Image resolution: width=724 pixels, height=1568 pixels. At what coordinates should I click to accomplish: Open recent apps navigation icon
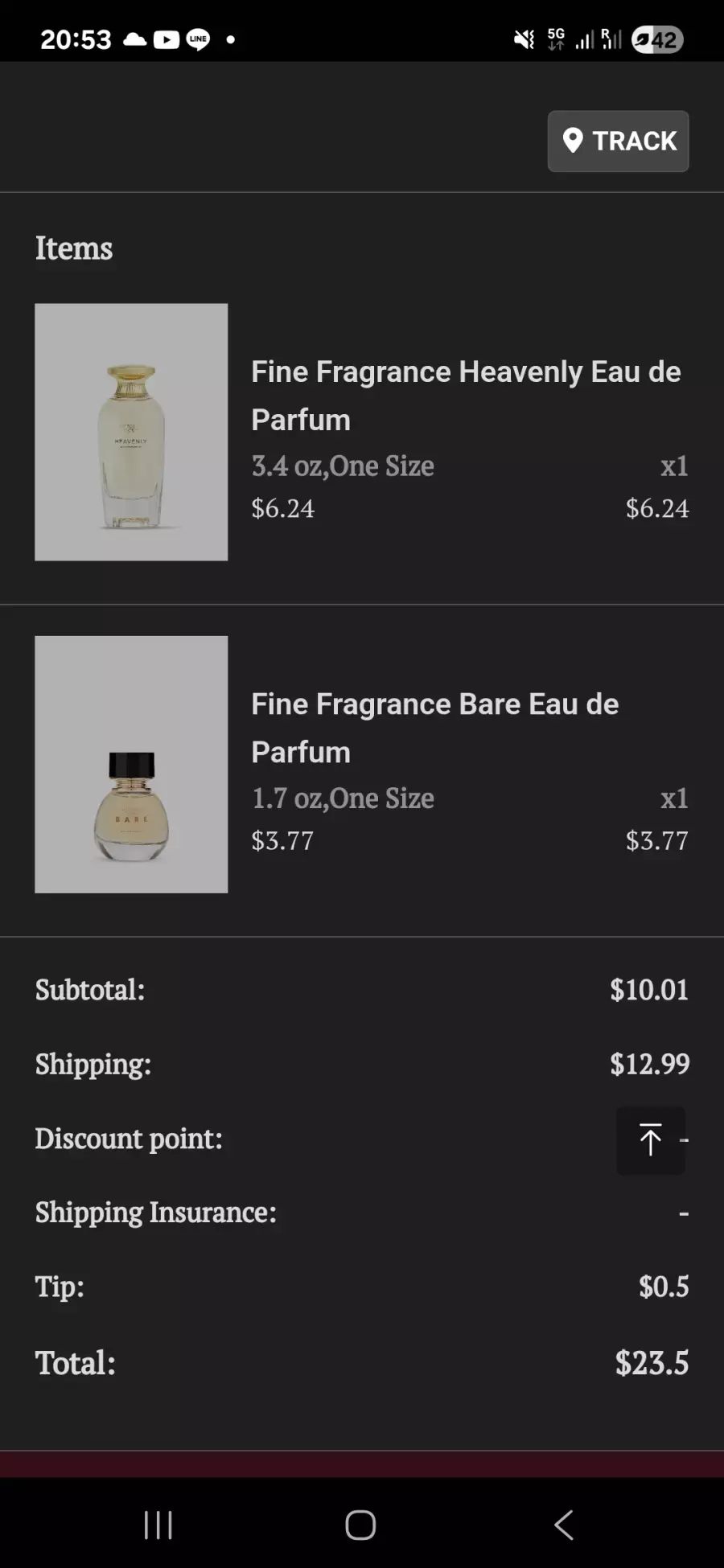(158, 1525)
